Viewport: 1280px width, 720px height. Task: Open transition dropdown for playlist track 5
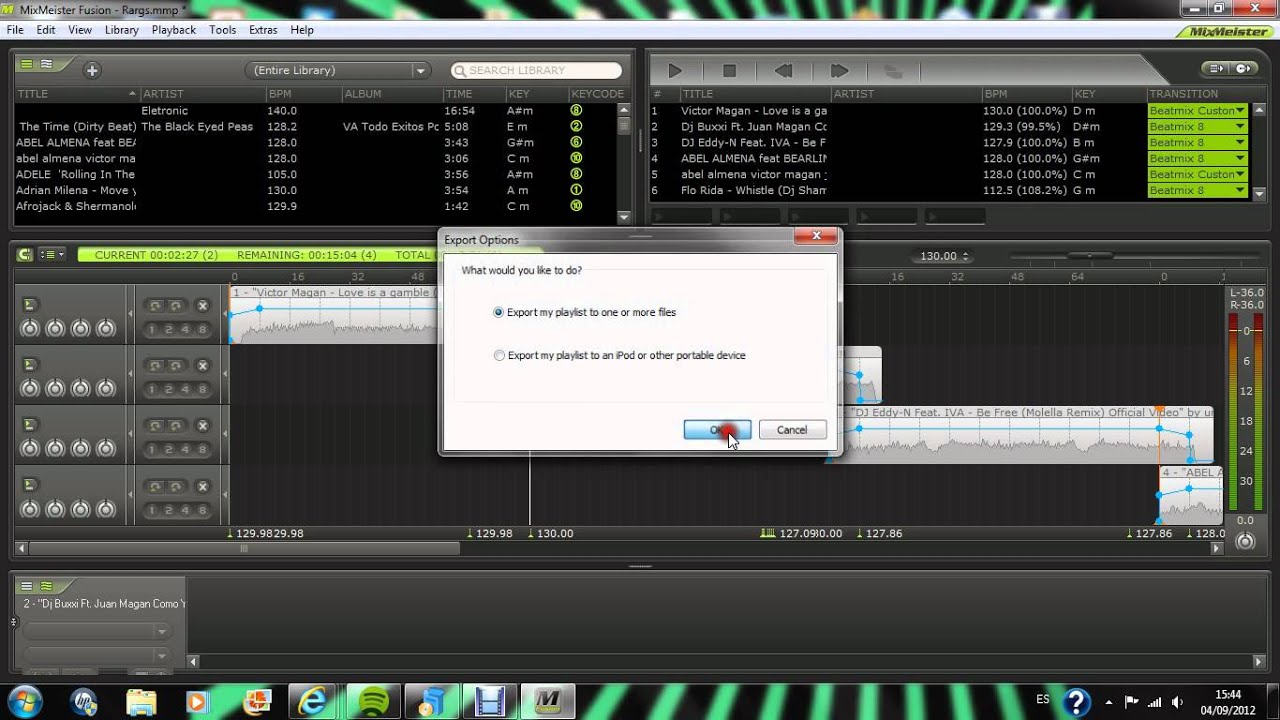[1240, 175]
